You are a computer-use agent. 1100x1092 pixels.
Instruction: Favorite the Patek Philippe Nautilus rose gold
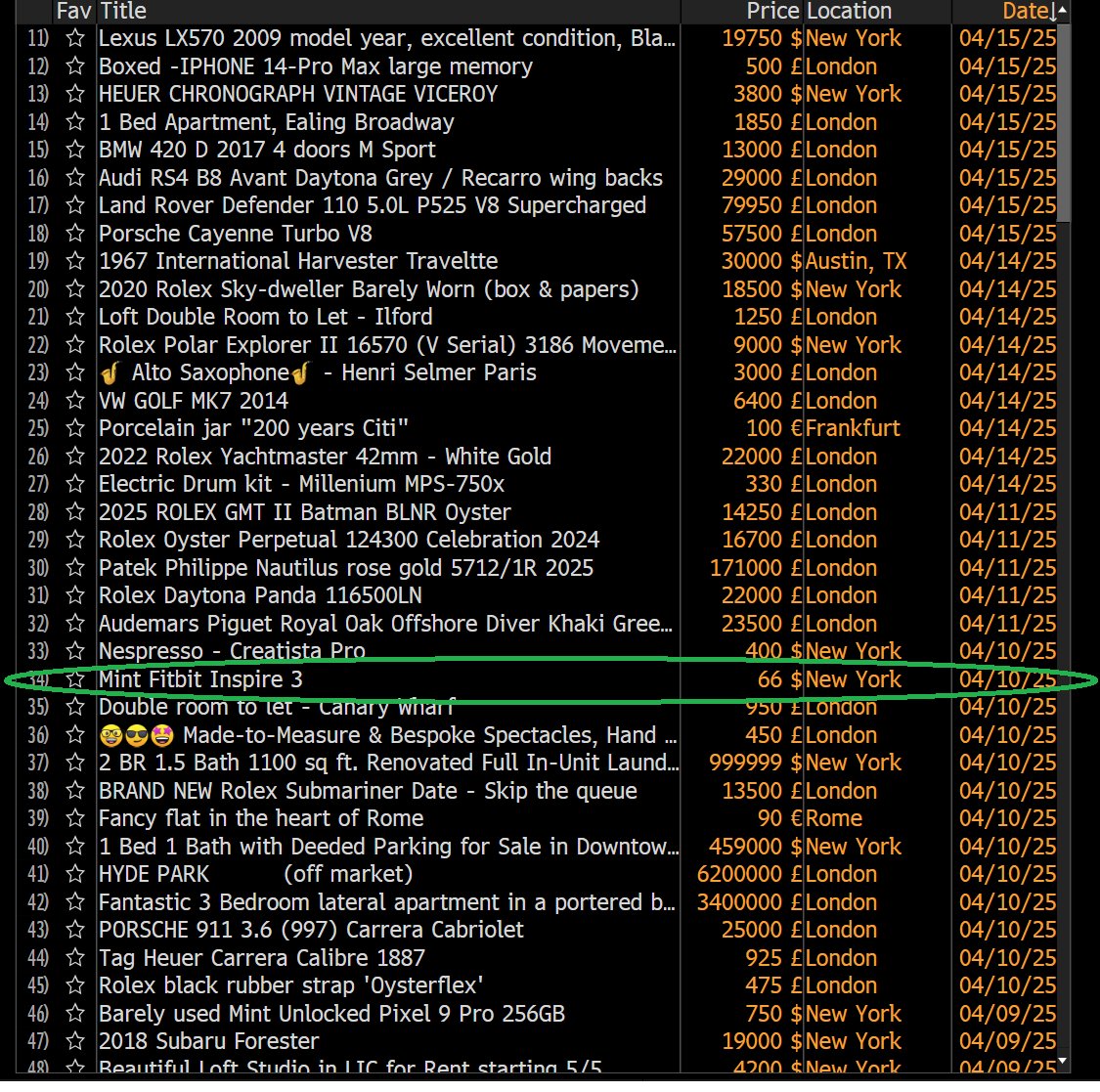click(75, 567)
